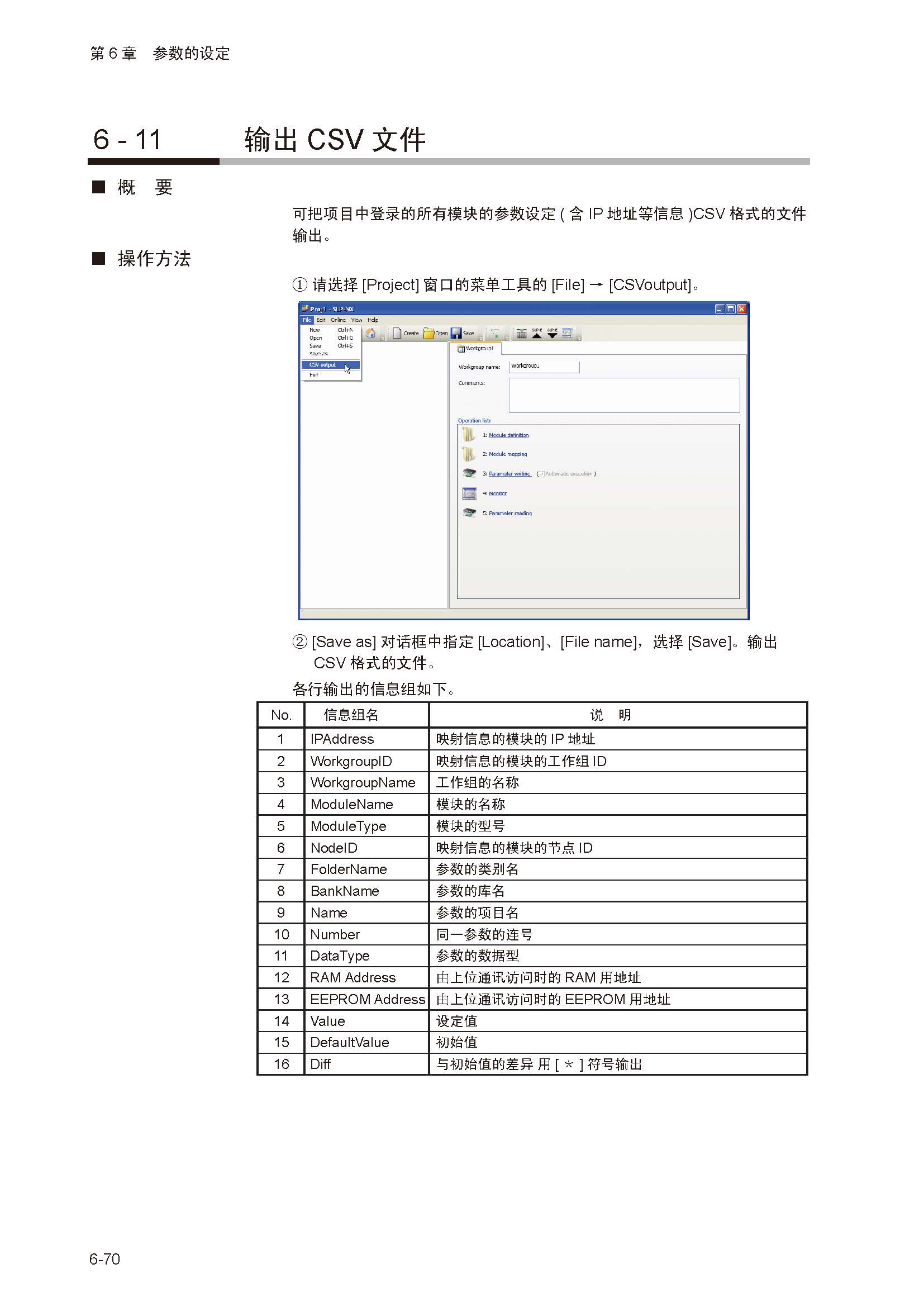Image resolution: width=924 pixels, height=1307 pixels.
Task: Open the Module mapping link
Action: pos(508,454)
